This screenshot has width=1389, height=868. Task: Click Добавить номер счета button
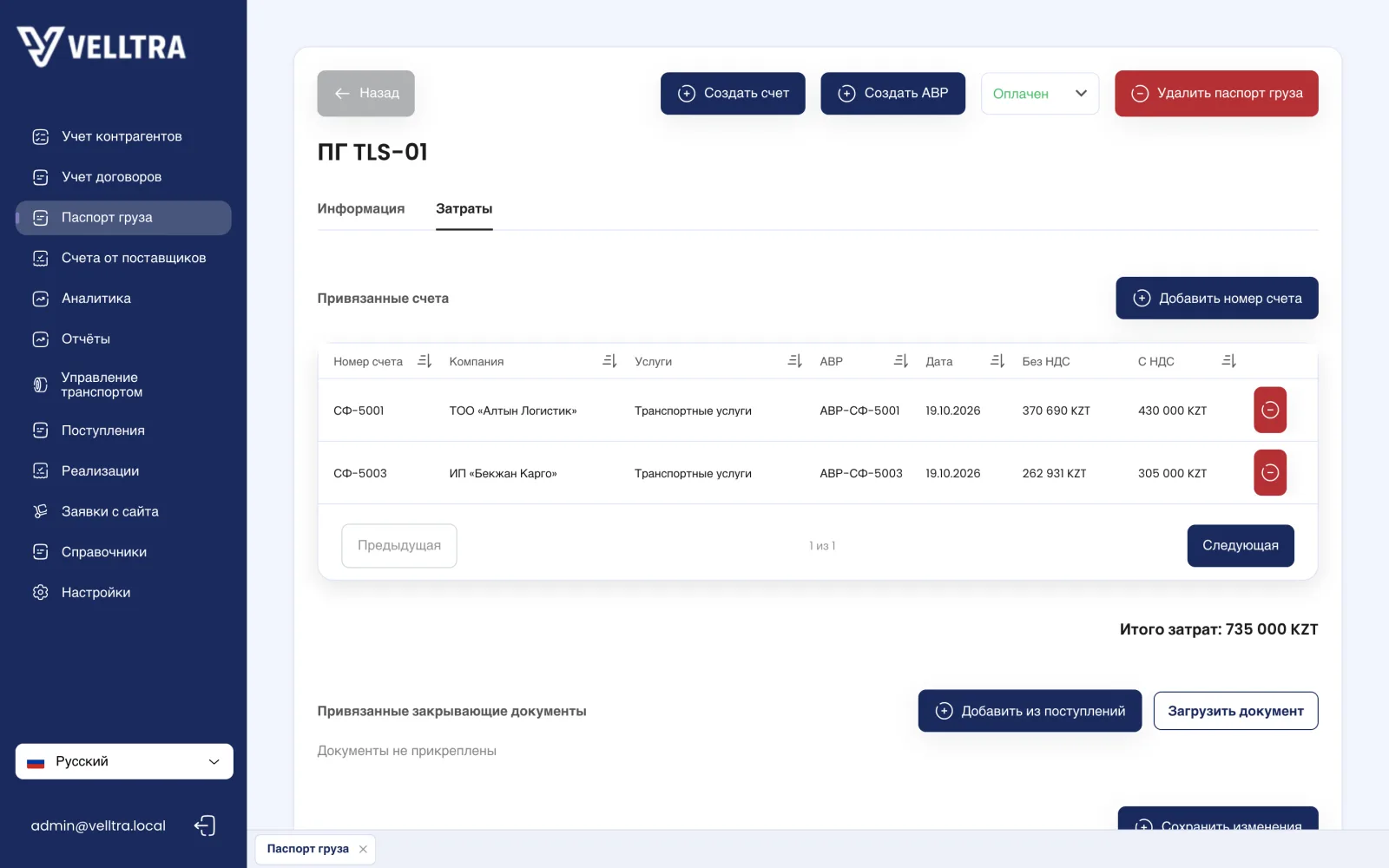1217,298
